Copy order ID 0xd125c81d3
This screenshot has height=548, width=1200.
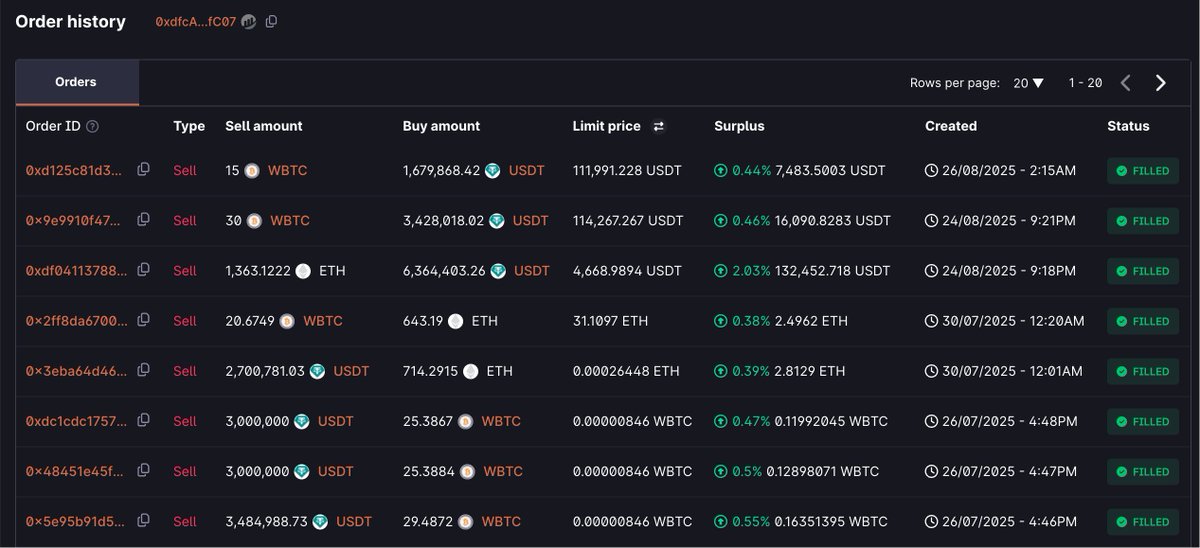click(143, 170)
